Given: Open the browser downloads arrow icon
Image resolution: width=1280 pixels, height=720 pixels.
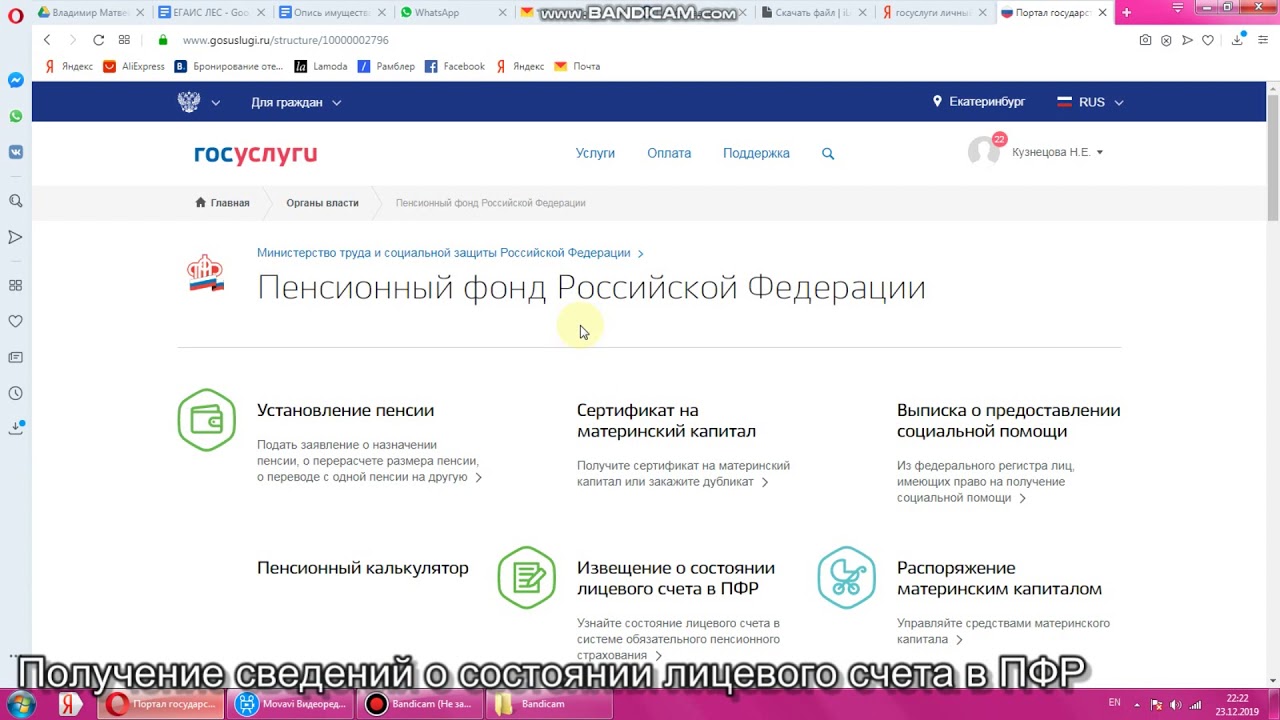Looking at the screenshot, I should point(1238,40).
